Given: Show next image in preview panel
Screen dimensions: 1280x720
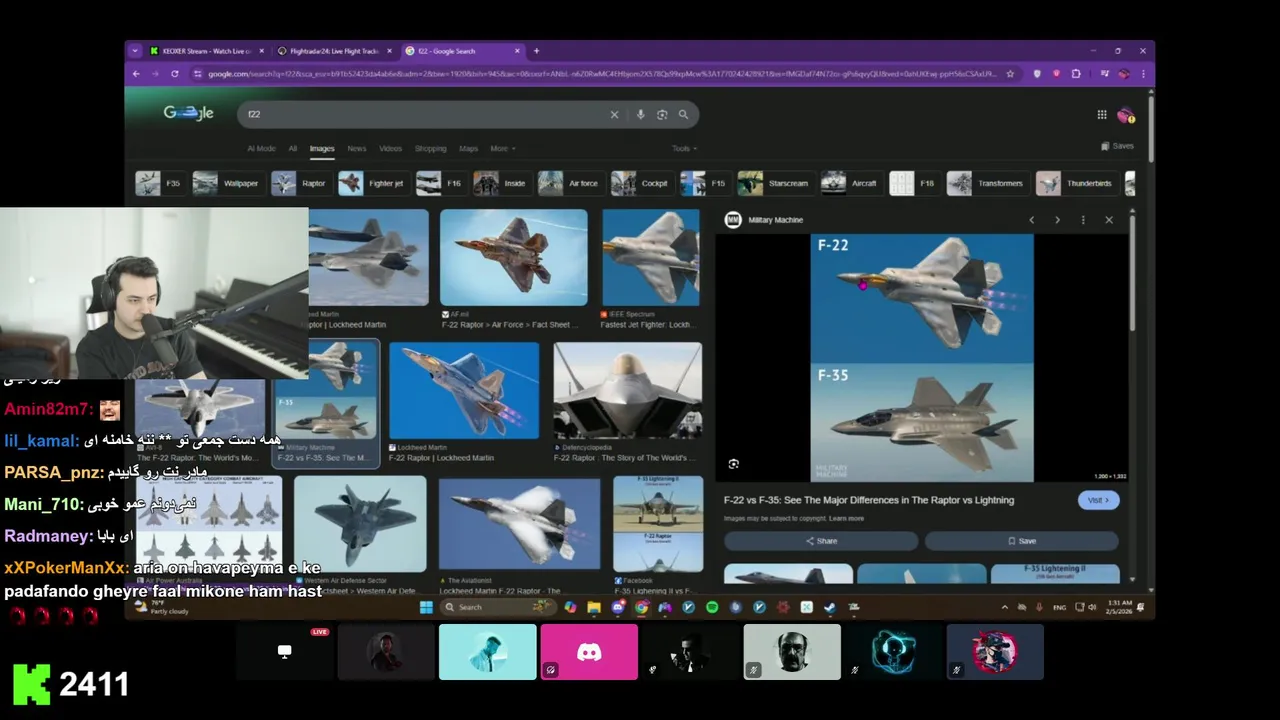Looking at the screenshot, I should pos(1057,220).
